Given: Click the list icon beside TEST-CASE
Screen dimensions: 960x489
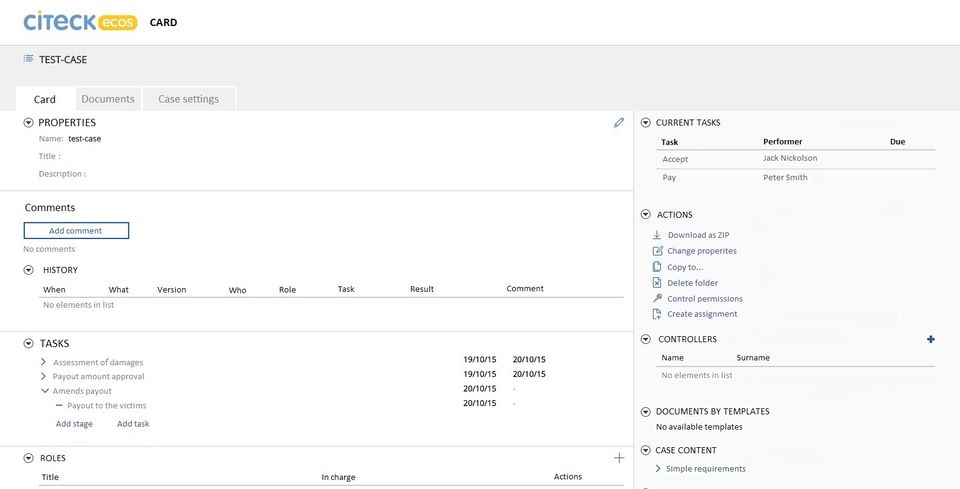Looking at the screenshot, I should tap(28, 59).
